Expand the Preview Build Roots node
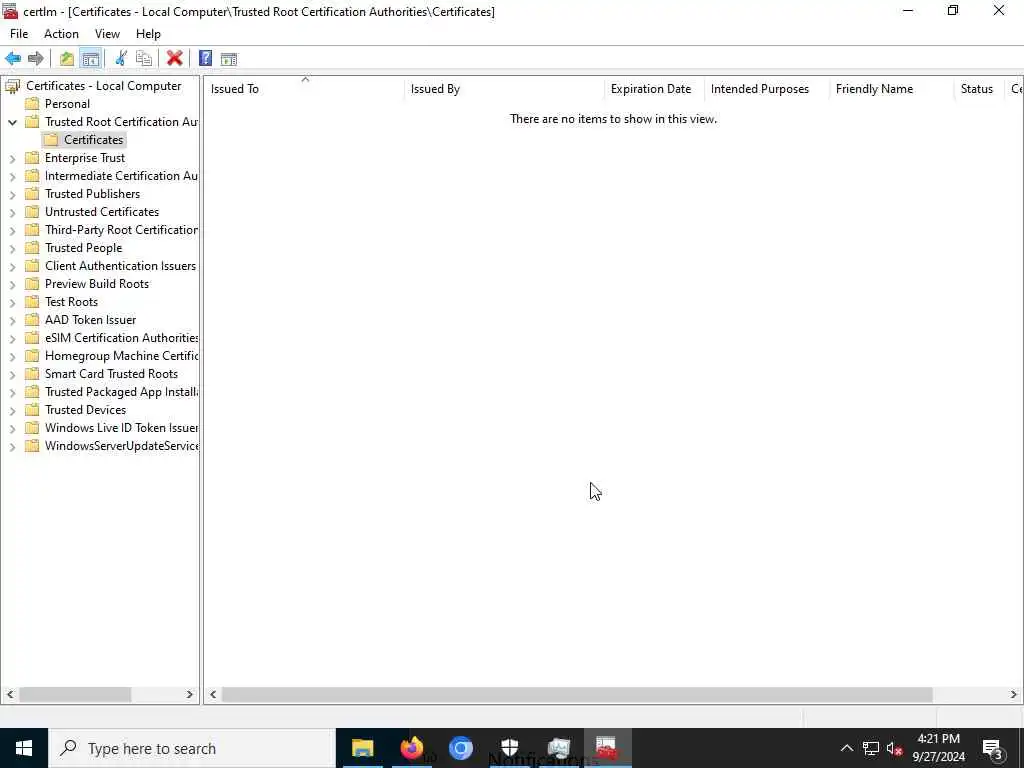The image size is (1024, 768). (x=12, y=284)
